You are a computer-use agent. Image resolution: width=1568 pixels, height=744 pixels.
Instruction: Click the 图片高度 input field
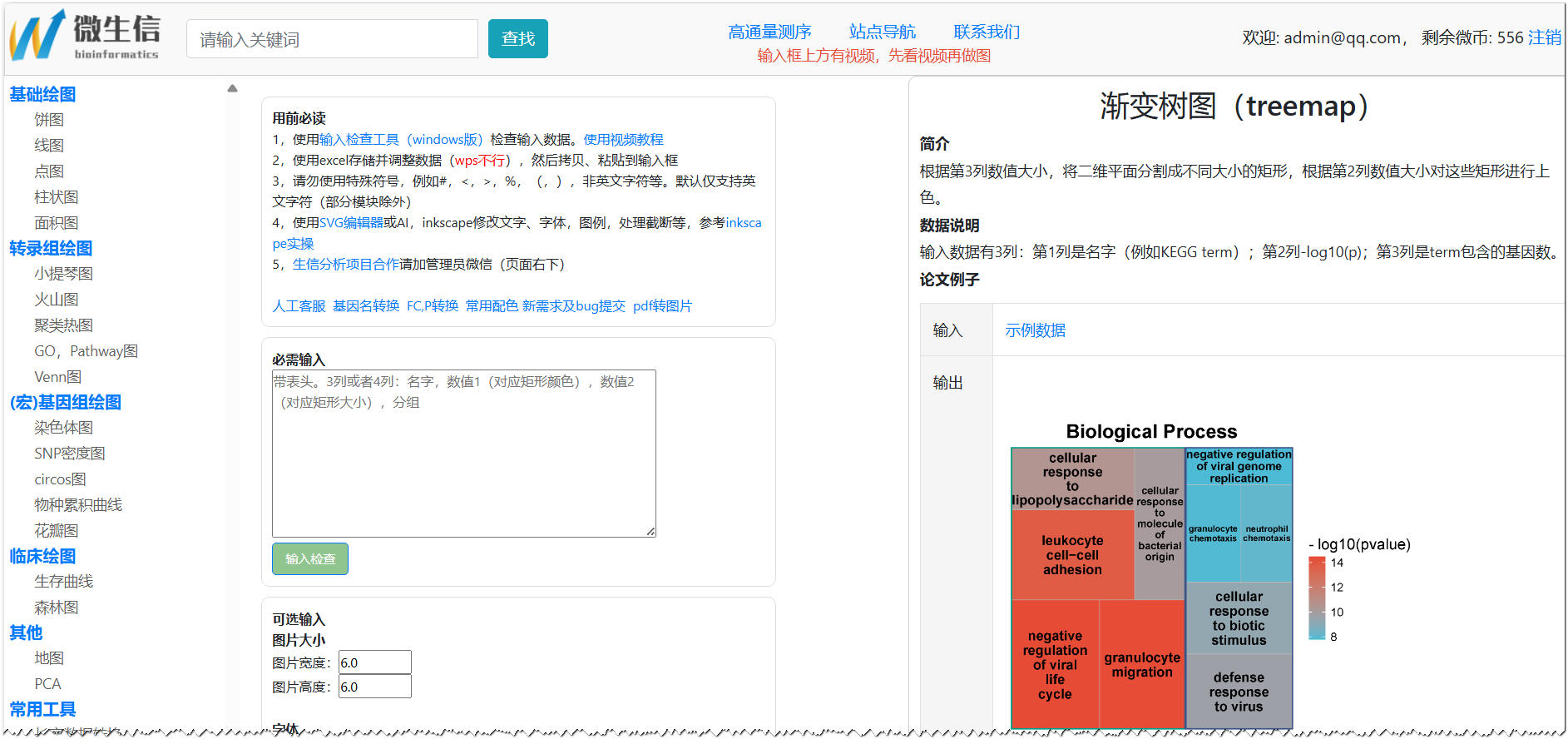[375, 687]
